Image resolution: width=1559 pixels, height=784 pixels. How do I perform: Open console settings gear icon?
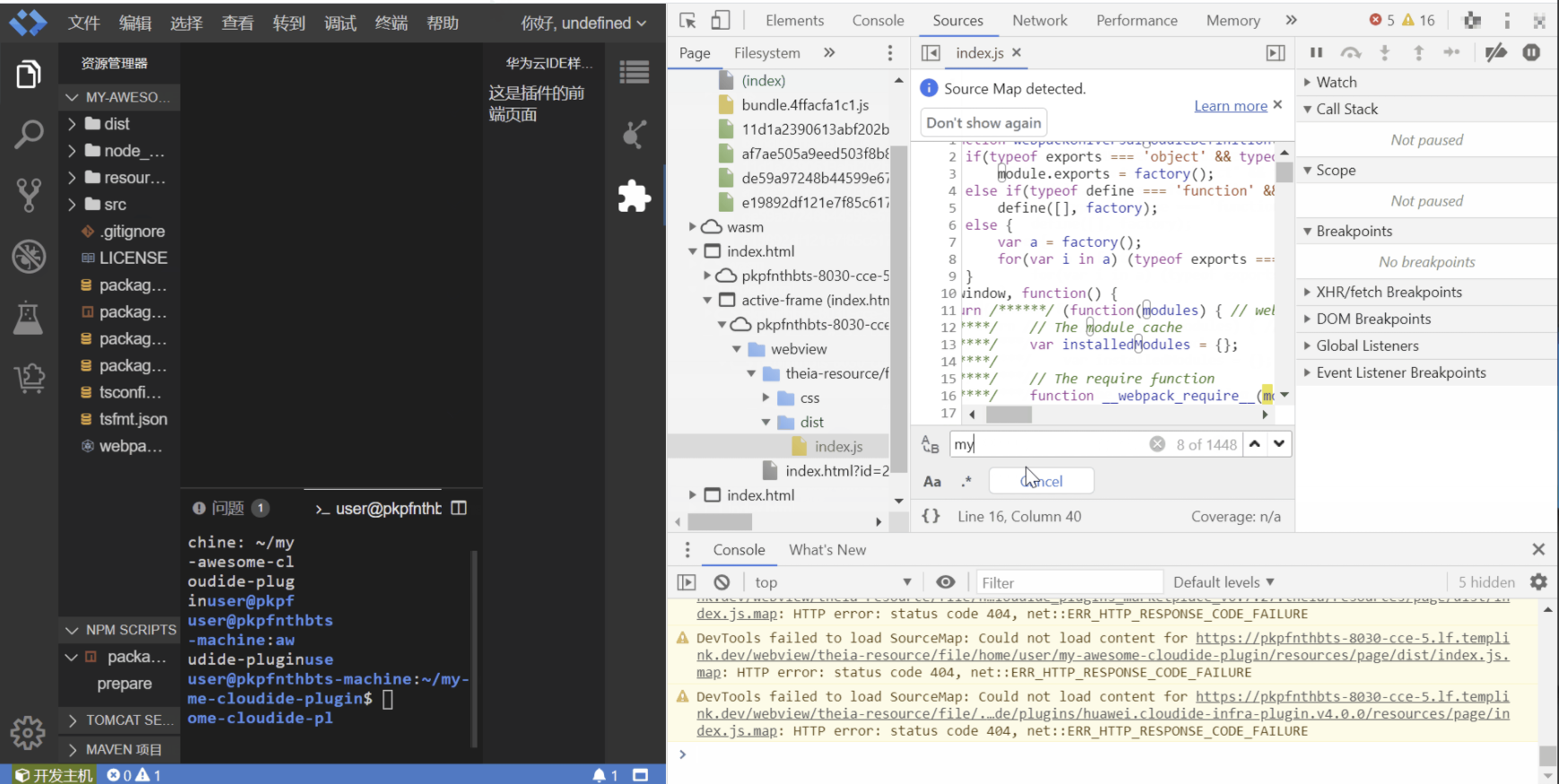(1538, 582)
